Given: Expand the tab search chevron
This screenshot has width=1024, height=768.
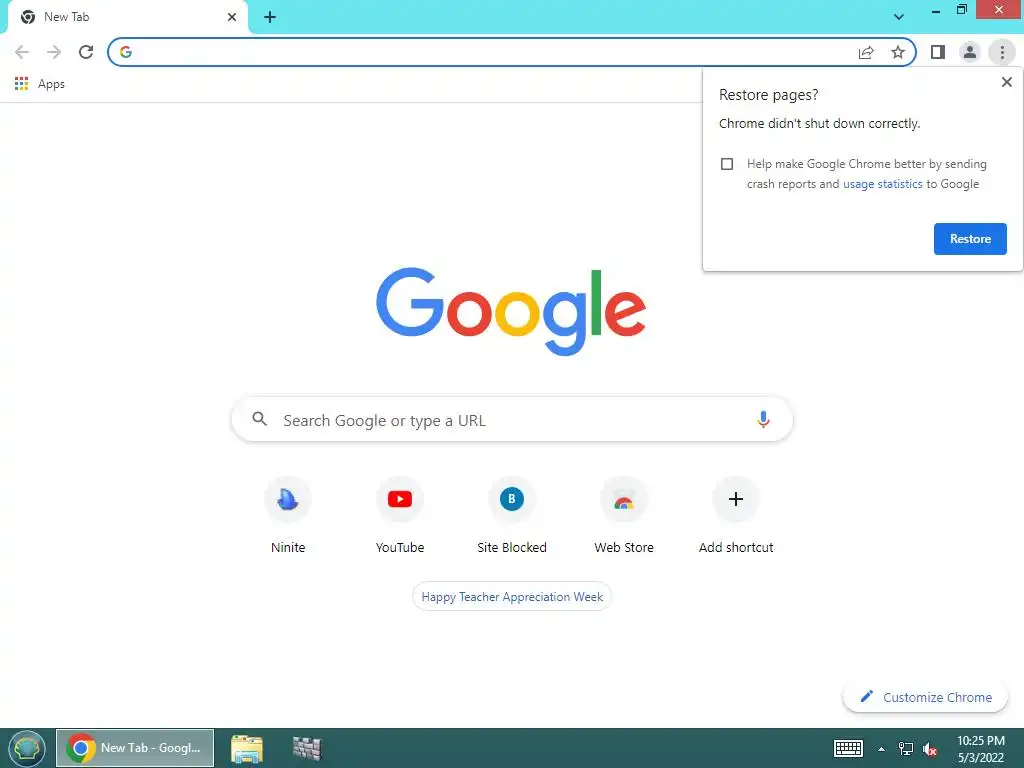Looking at the screenshot, I should [x=899, y=16].
